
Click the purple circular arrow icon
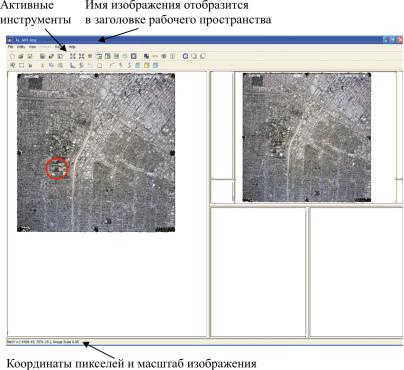185,56
